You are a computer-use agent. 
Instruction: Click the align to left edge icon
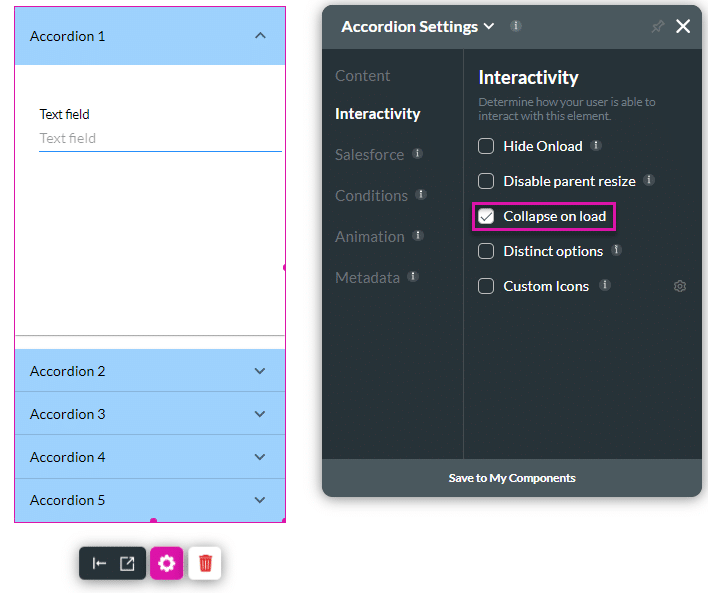99,564
